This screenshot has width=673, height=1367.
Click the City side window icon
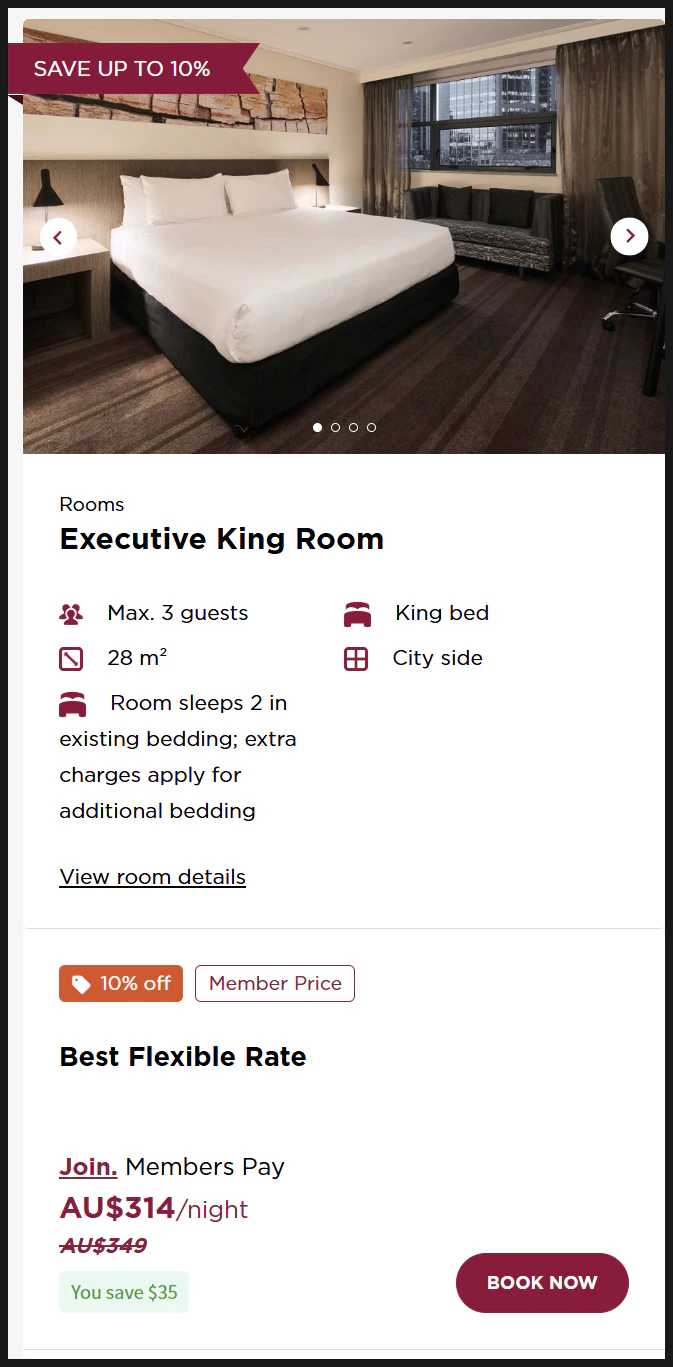pos(356,659)
